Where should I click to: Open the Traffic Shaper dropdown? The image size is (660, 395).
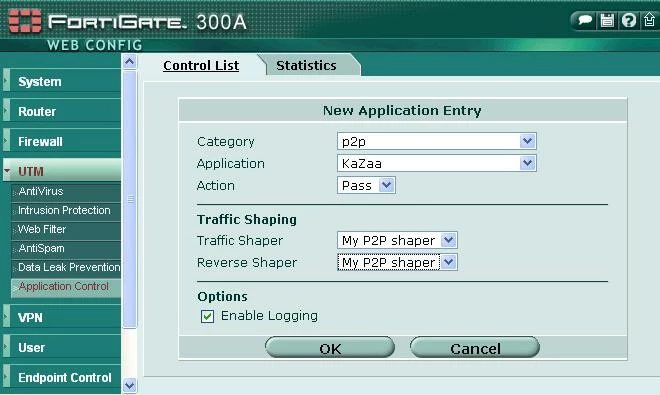tap(397, 240)
